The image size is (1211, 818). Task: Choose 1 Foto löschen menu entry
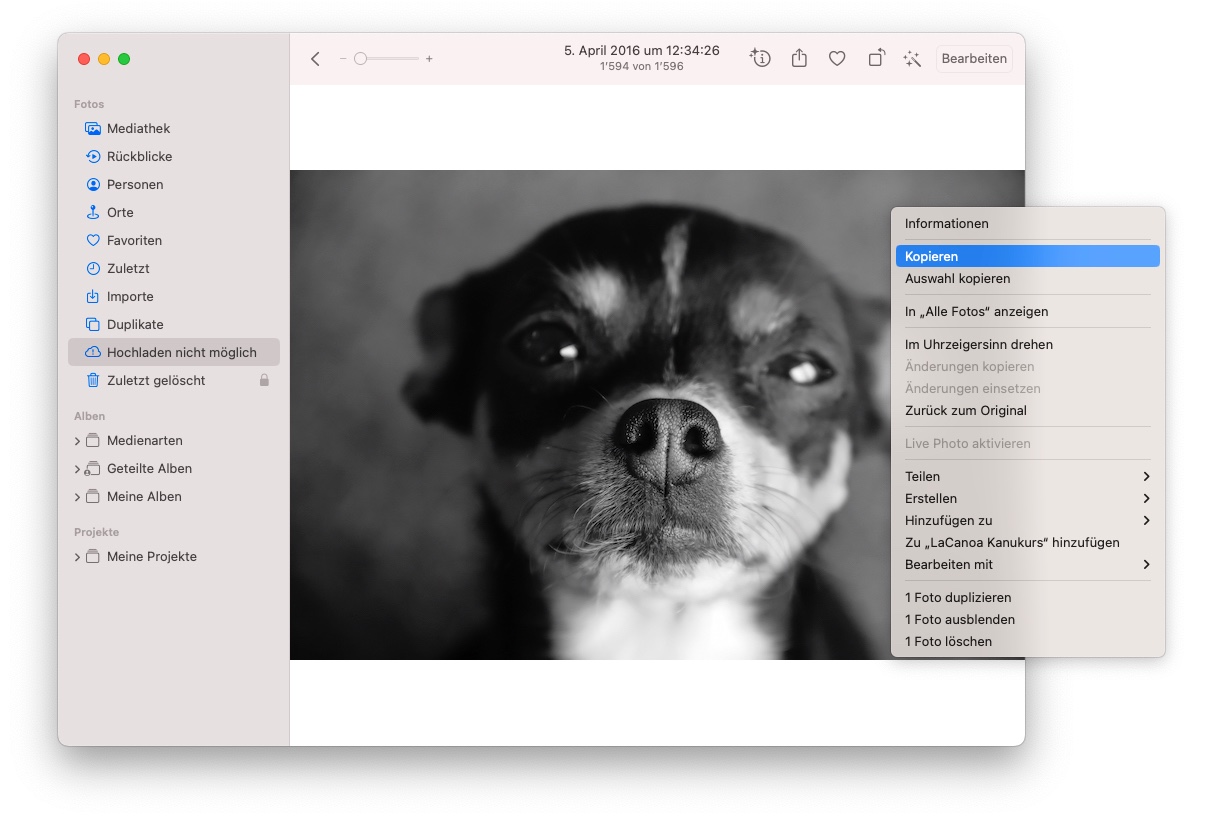coord(948,641)
